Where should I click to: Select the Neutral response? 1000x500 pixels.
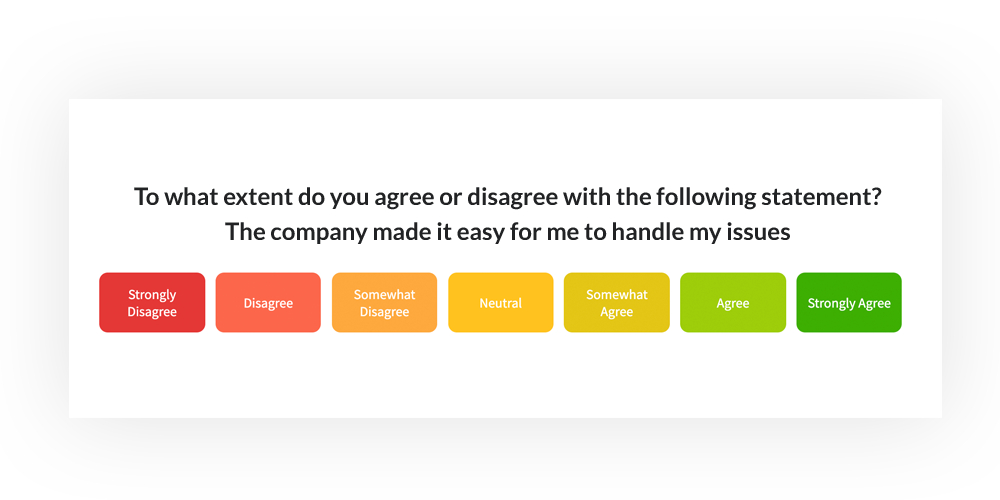click(x=501, y=302)
